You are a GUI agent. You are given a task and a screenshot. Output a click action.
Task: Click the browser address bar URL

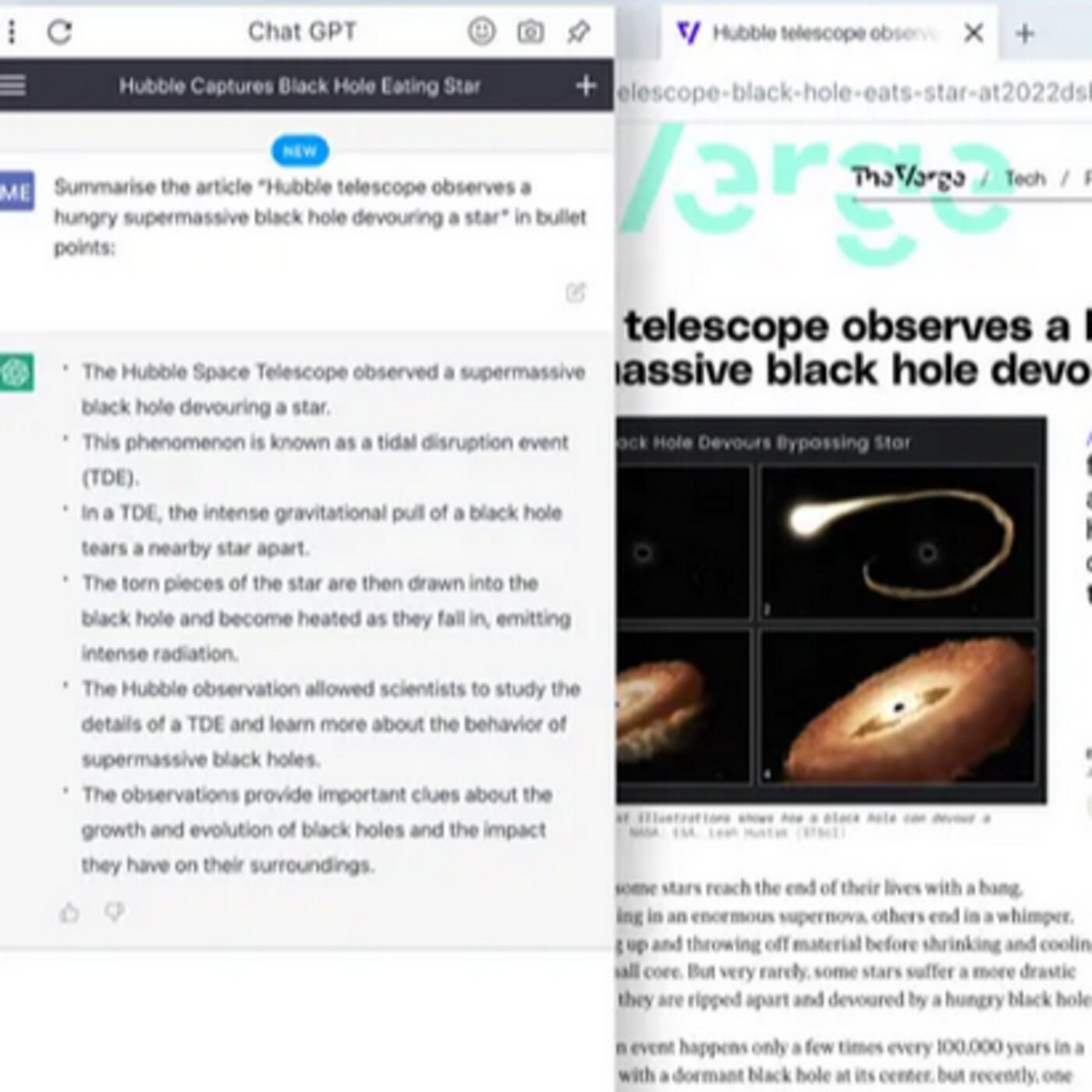pyautogui.click(x=854, y=93)
